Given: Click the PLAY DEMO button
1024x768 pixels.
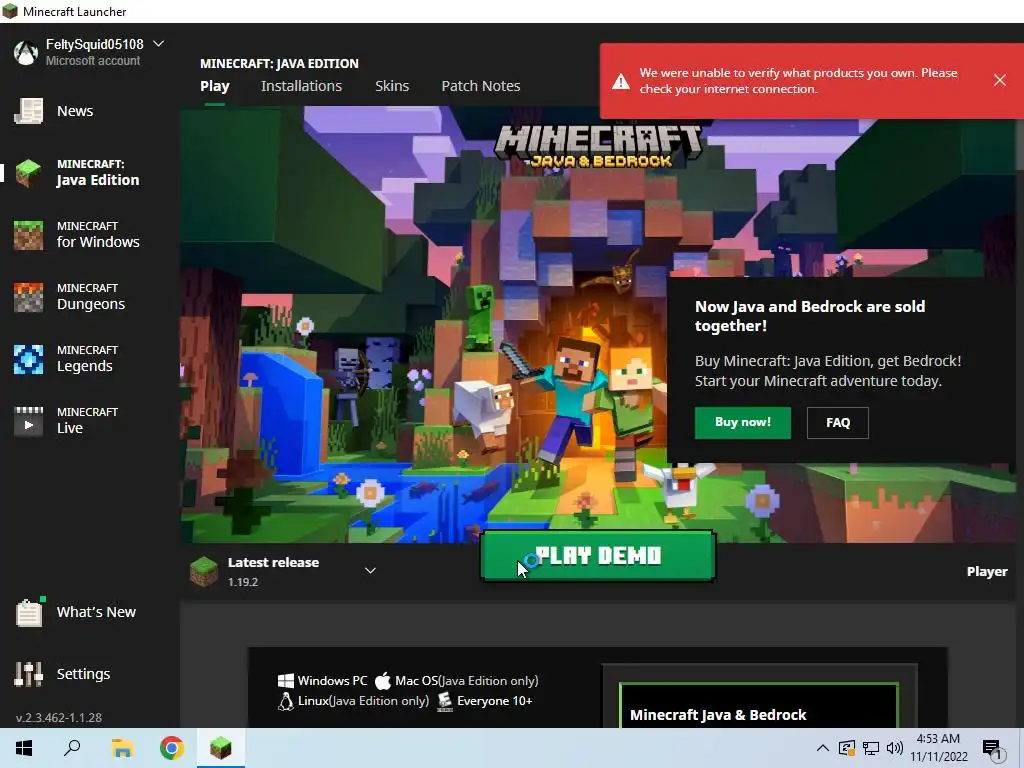Looking at the screenshot, I should coord(598,556).
